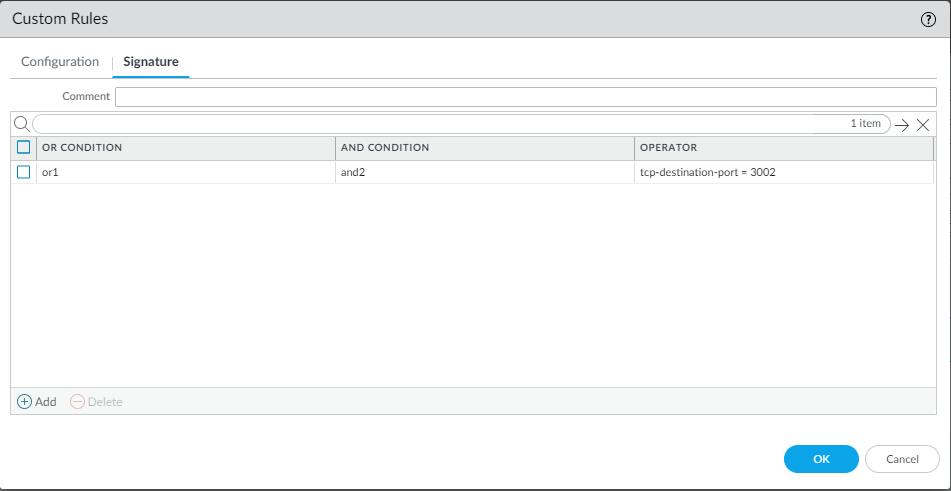Open the help question mark icon
The image size is (951, 491).
pos(928,19)
